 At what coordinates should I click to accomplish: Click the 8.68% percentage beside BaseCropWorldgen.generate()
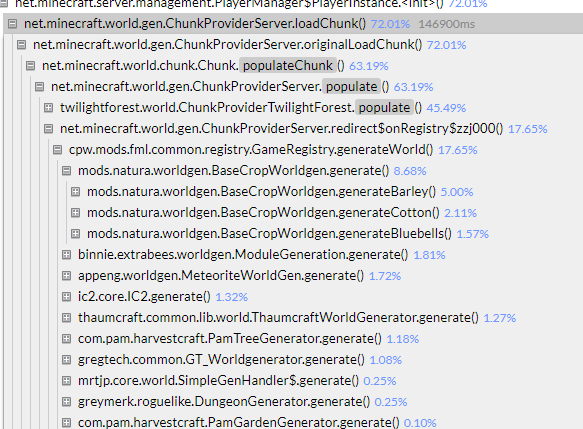(410, 171)
